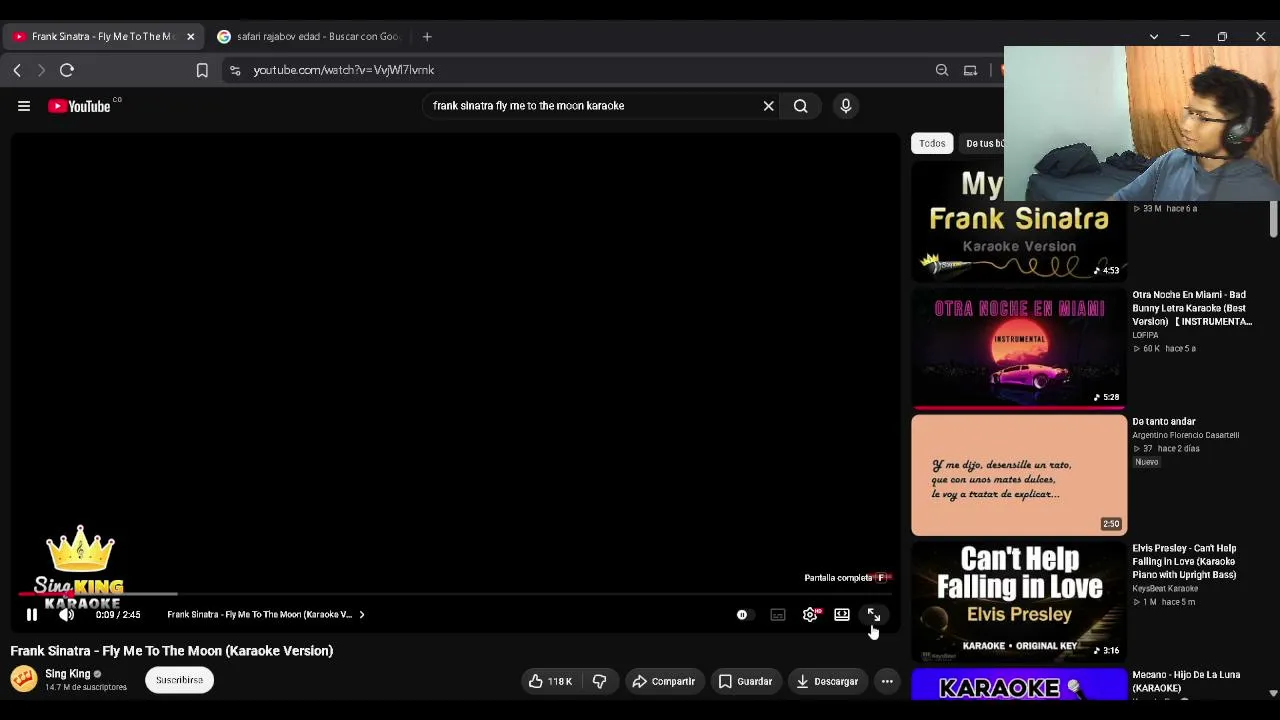Select the partially hidden 'De tus bú…' chip

(983, 143)
